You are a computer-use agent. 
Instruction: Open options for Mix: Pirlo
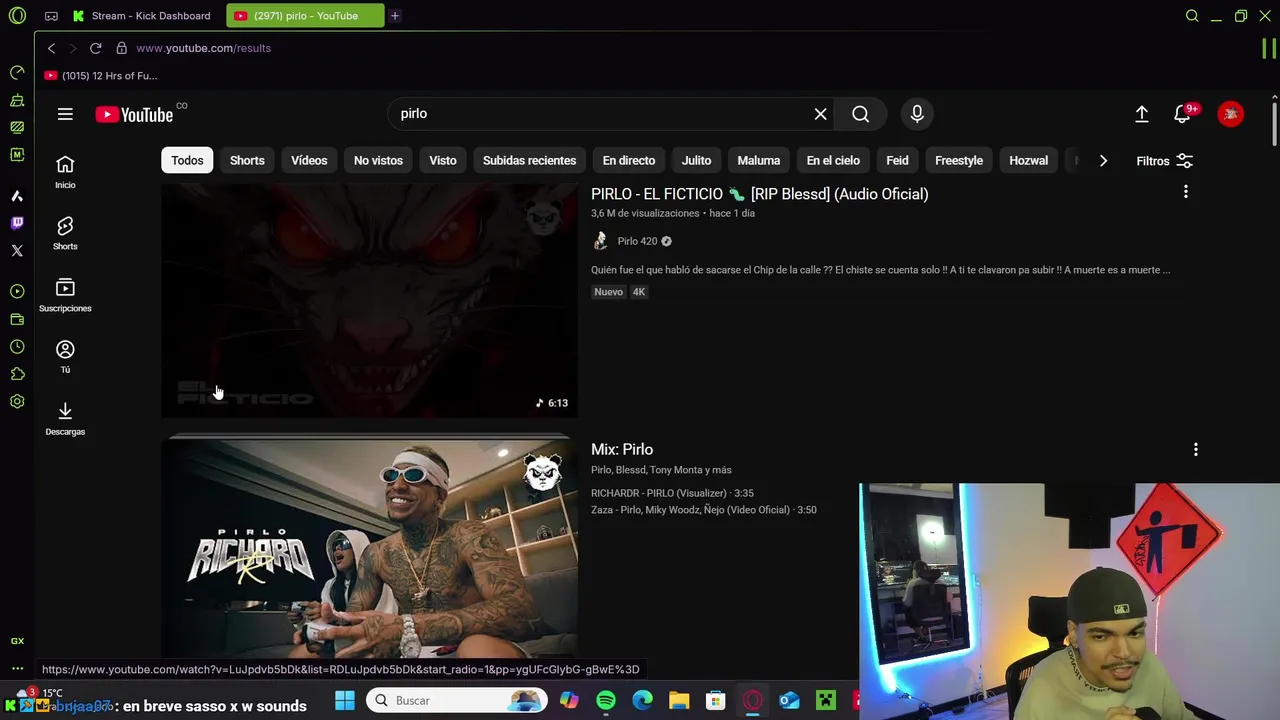(x=1195, y=450)
